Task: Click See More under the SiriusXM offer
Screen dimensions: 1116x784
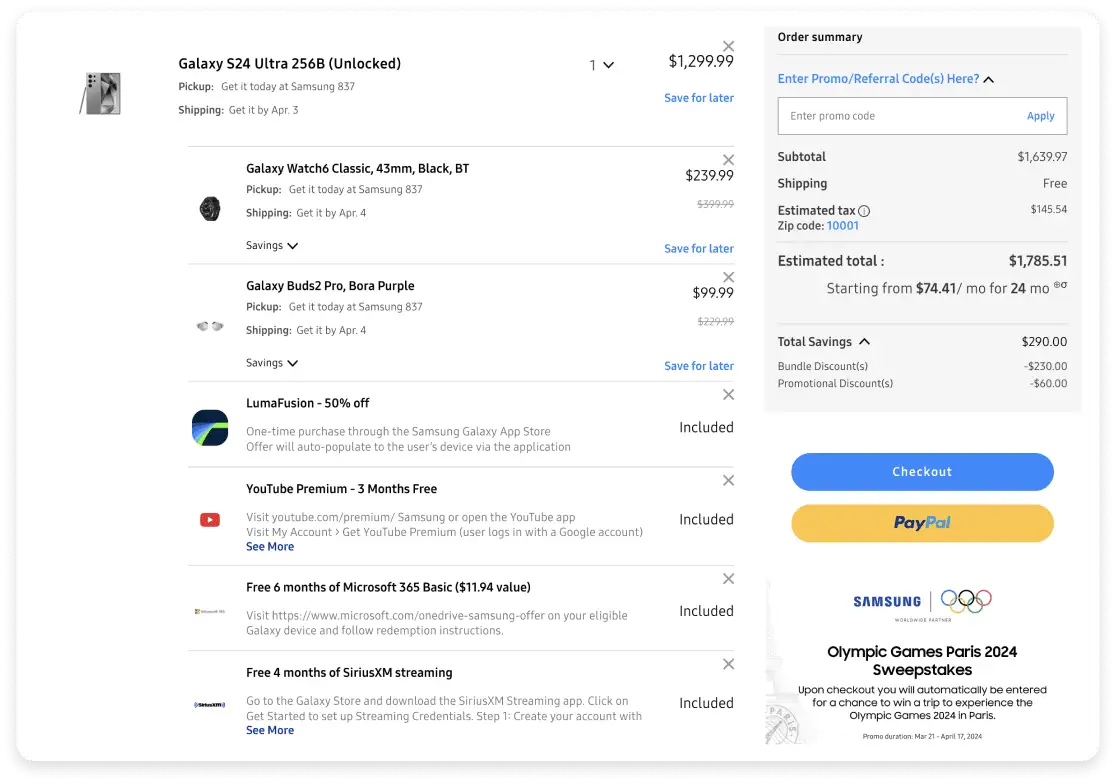Action: (269, 730)
